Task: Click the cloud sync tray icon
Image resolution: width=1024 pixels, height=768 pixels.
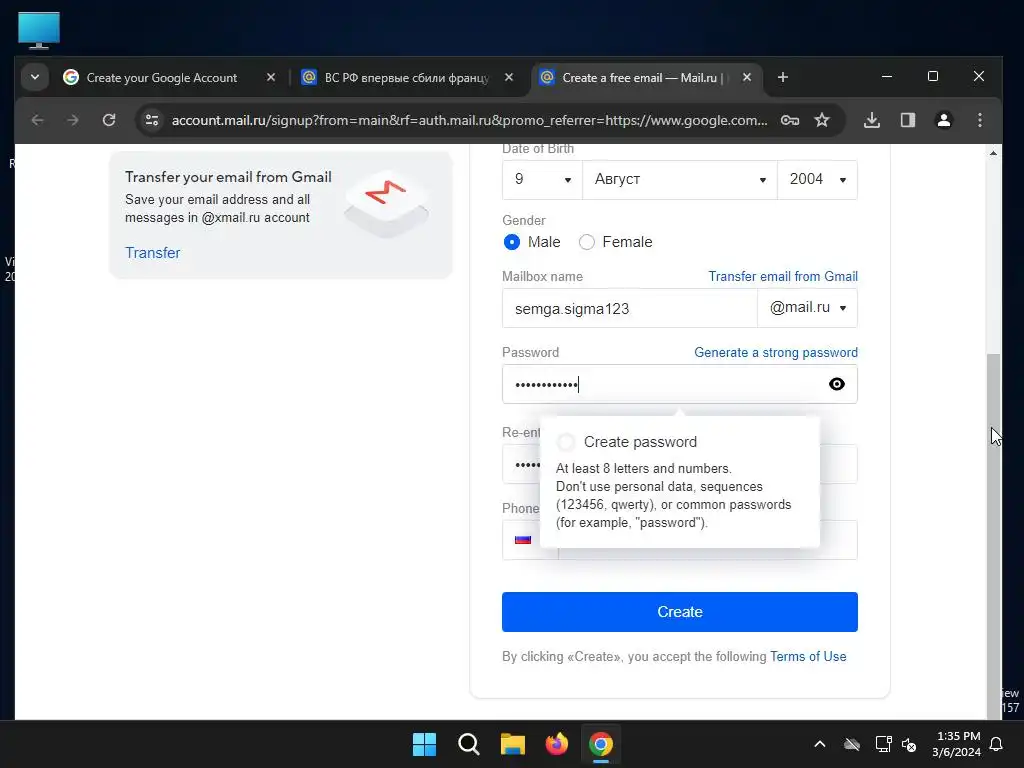Action: tap(852, 744)
